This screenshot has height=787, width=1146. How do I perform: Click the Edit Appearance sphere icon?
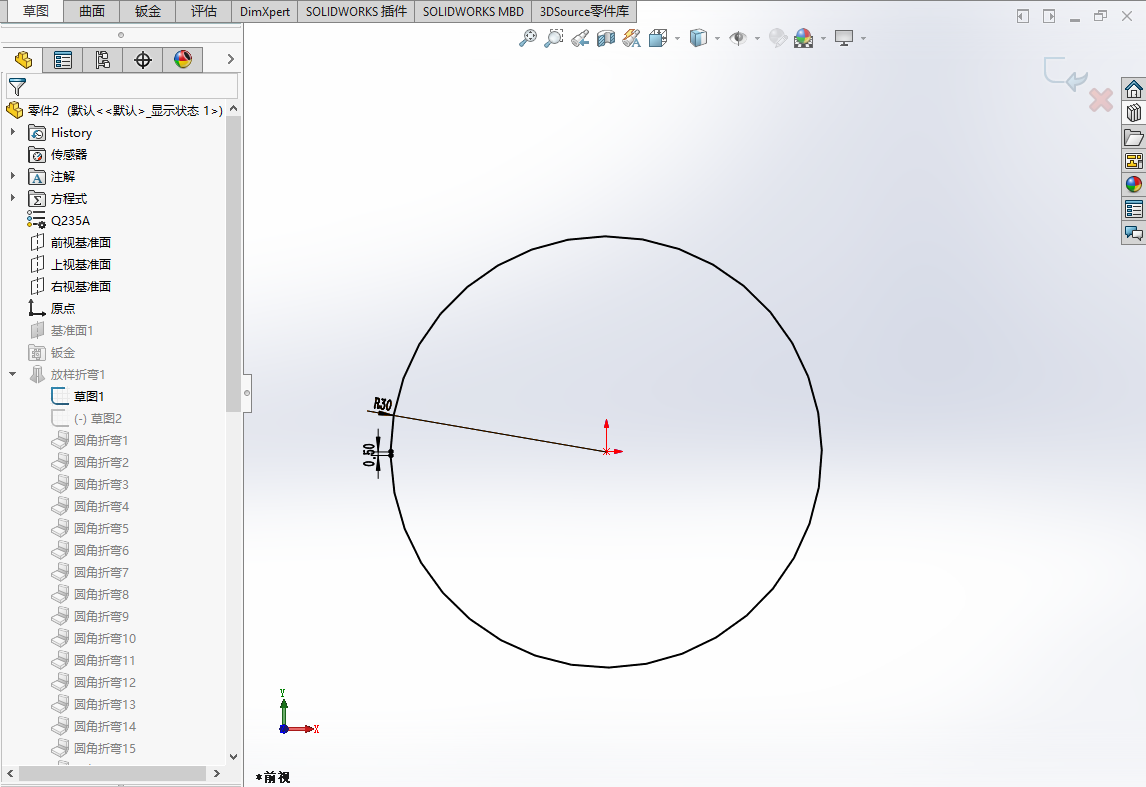(x=778, y=38)
